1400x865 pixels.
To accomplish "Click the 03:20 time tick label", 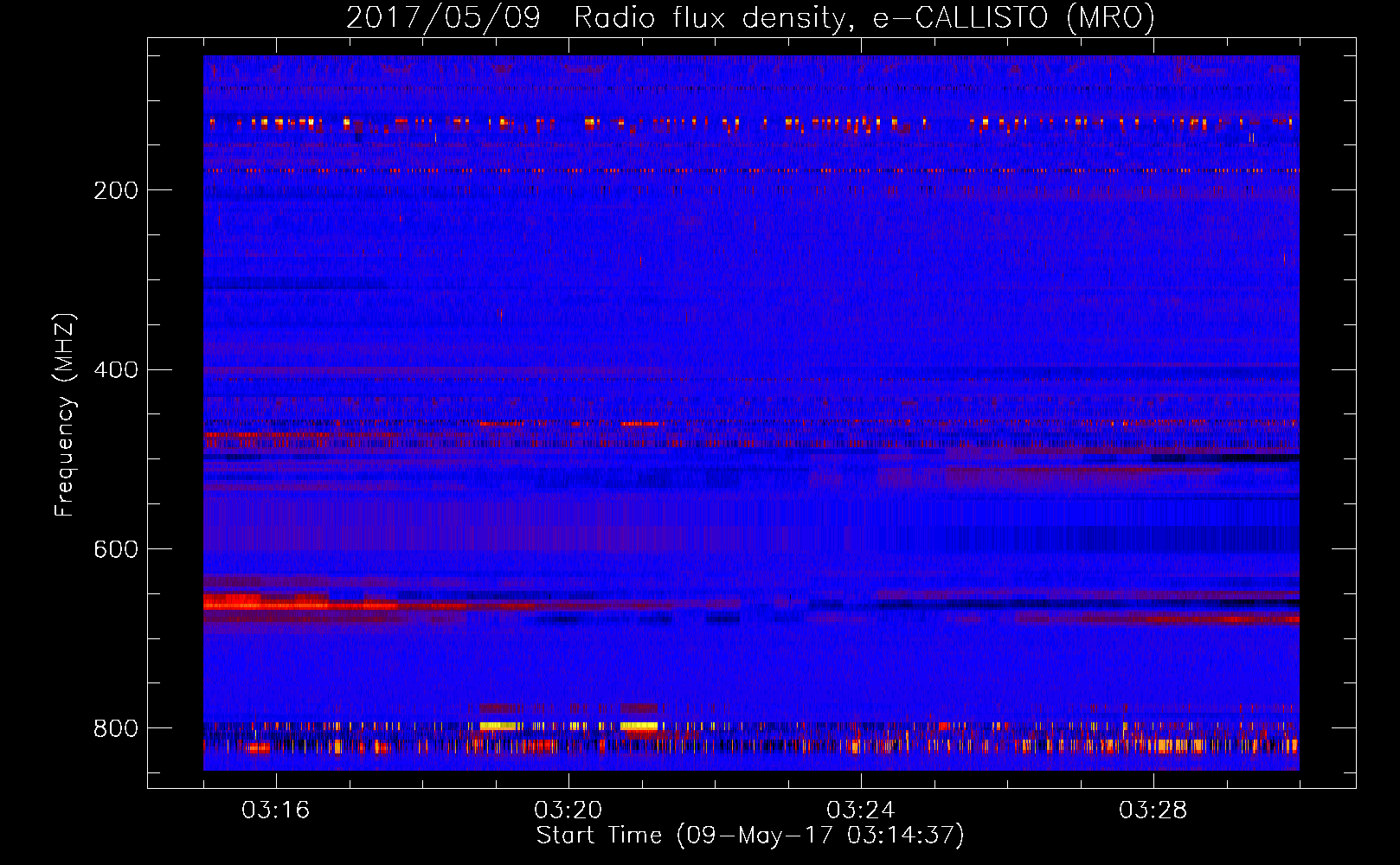I will (x=568, y=811).
